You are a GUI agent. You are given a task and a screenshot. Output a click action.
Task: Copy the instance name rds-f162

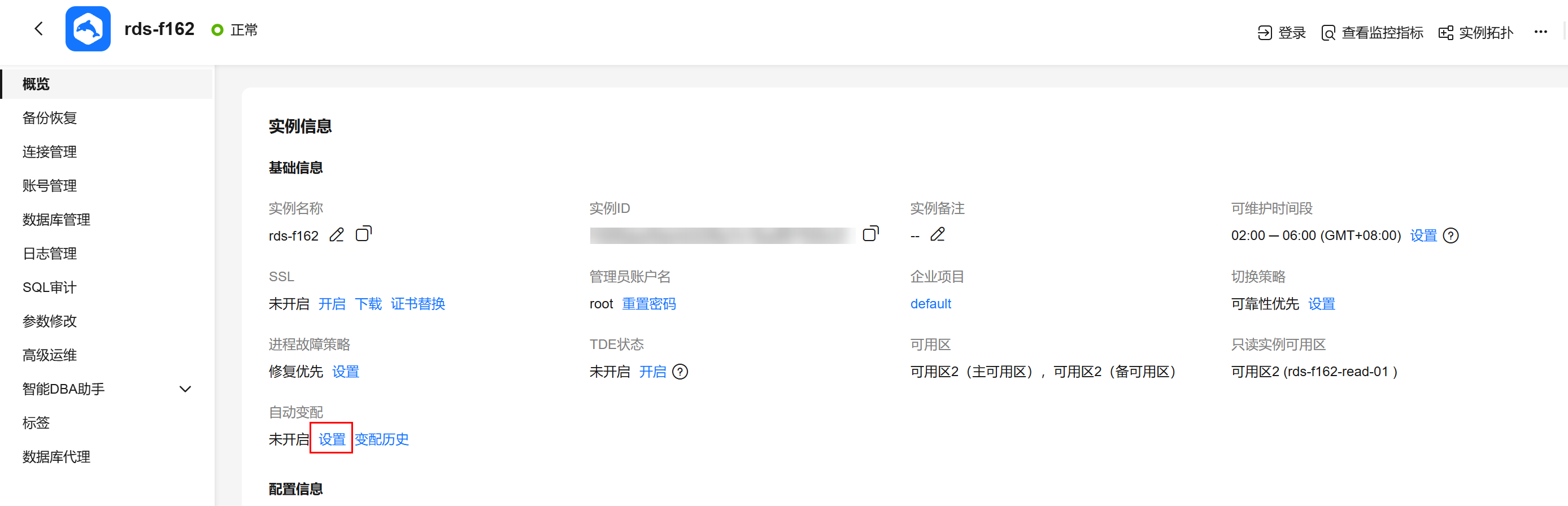pyautogui.click(x=363, y=234)
